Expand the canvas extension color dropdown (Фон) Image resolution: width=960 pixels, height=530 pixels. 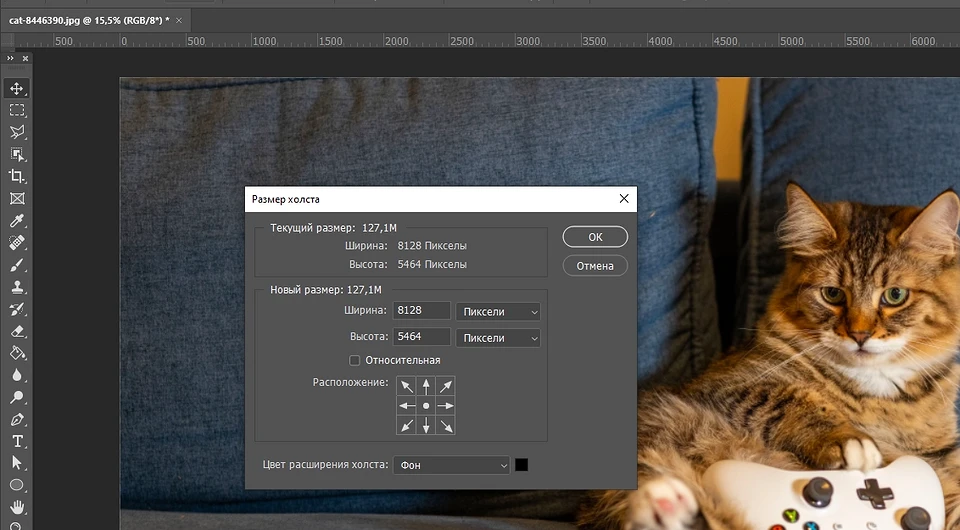click(x=452, y=465)
